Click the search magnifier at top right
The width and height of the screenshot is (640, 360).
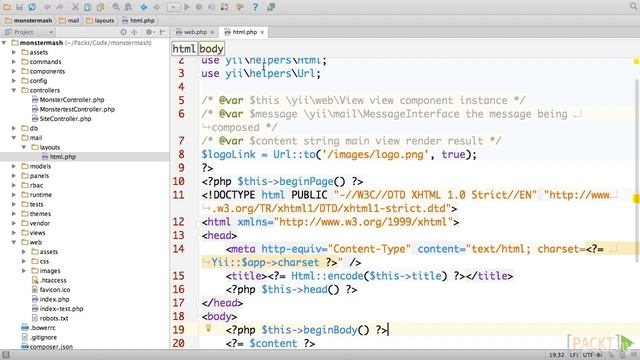(x=633, y=6)
